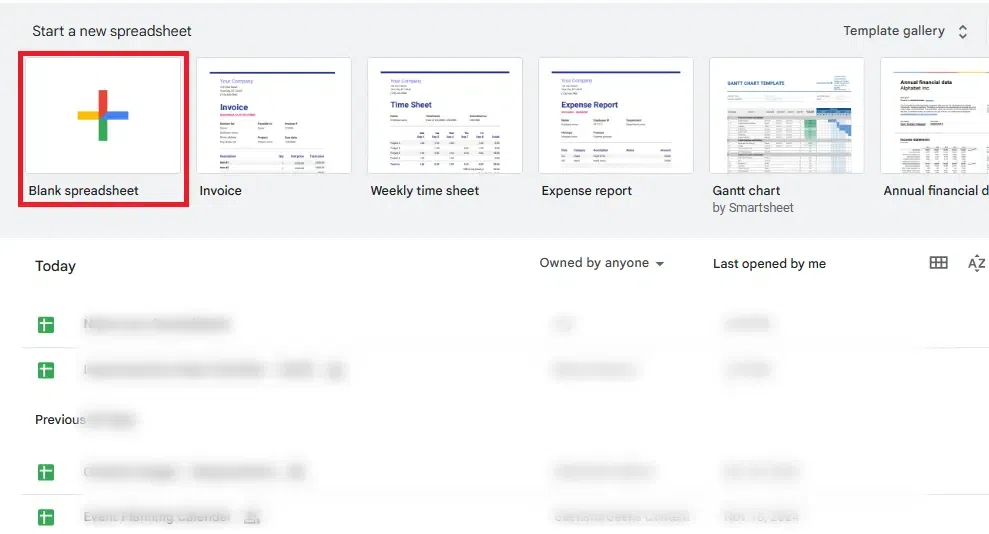Click the Today section heading
The image size is (989, 534).
pos(56,266)
